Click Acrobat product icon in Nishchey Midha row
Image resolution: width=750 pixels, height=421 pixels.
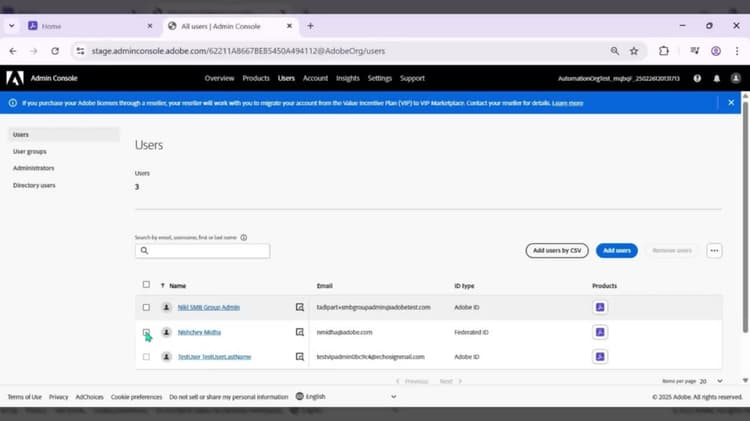click(600, 332)
